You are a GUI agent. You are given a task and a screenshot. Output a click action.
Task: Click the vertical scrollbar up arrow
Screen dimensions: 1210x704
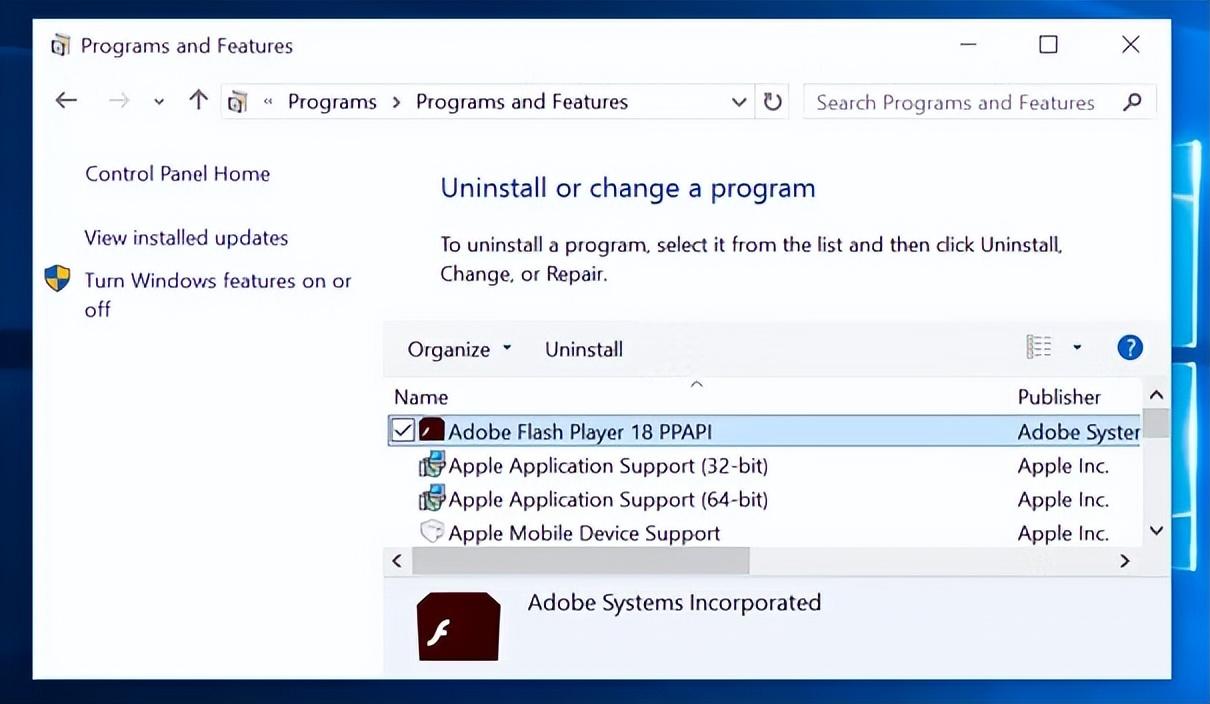point(1156,395)
